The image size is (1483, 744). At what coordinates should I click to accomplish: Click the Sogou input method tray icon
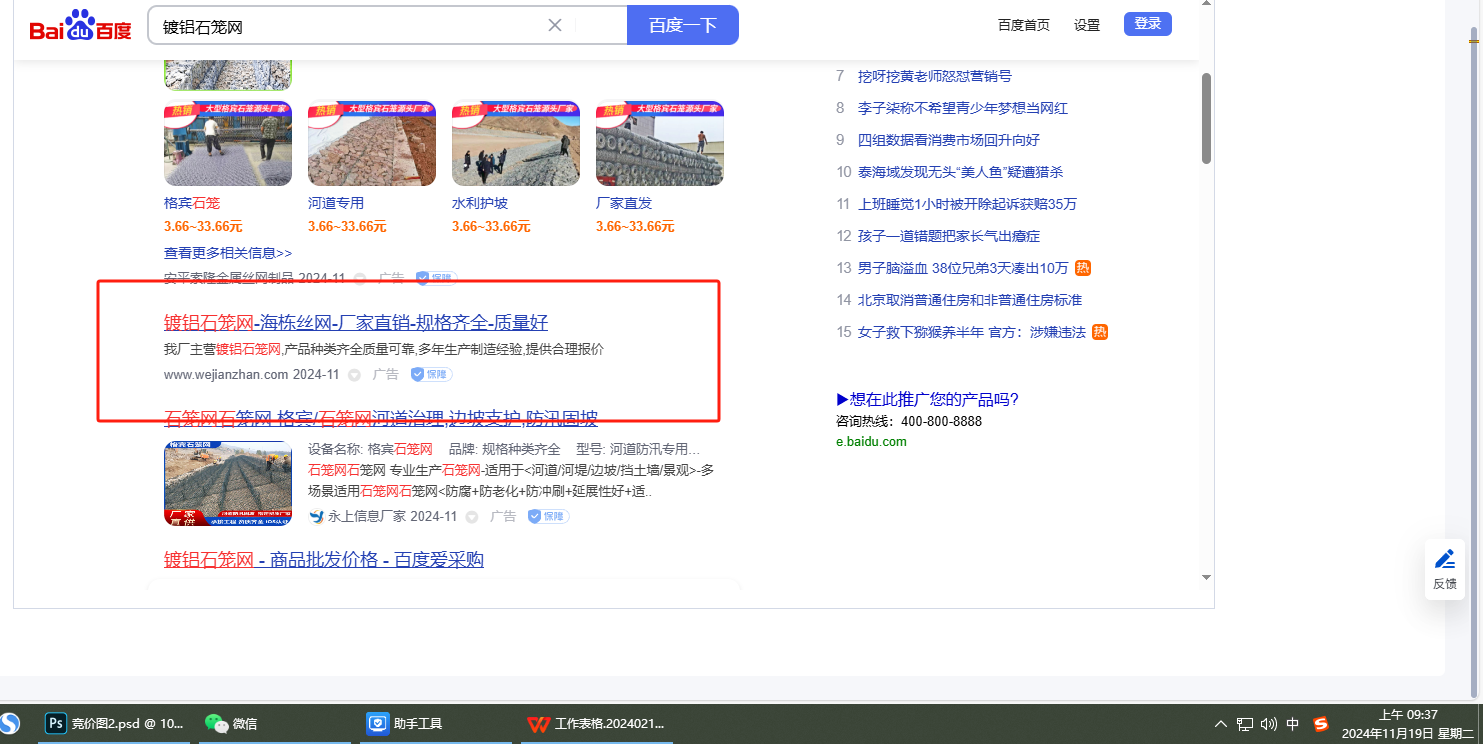pos(1321,724)
